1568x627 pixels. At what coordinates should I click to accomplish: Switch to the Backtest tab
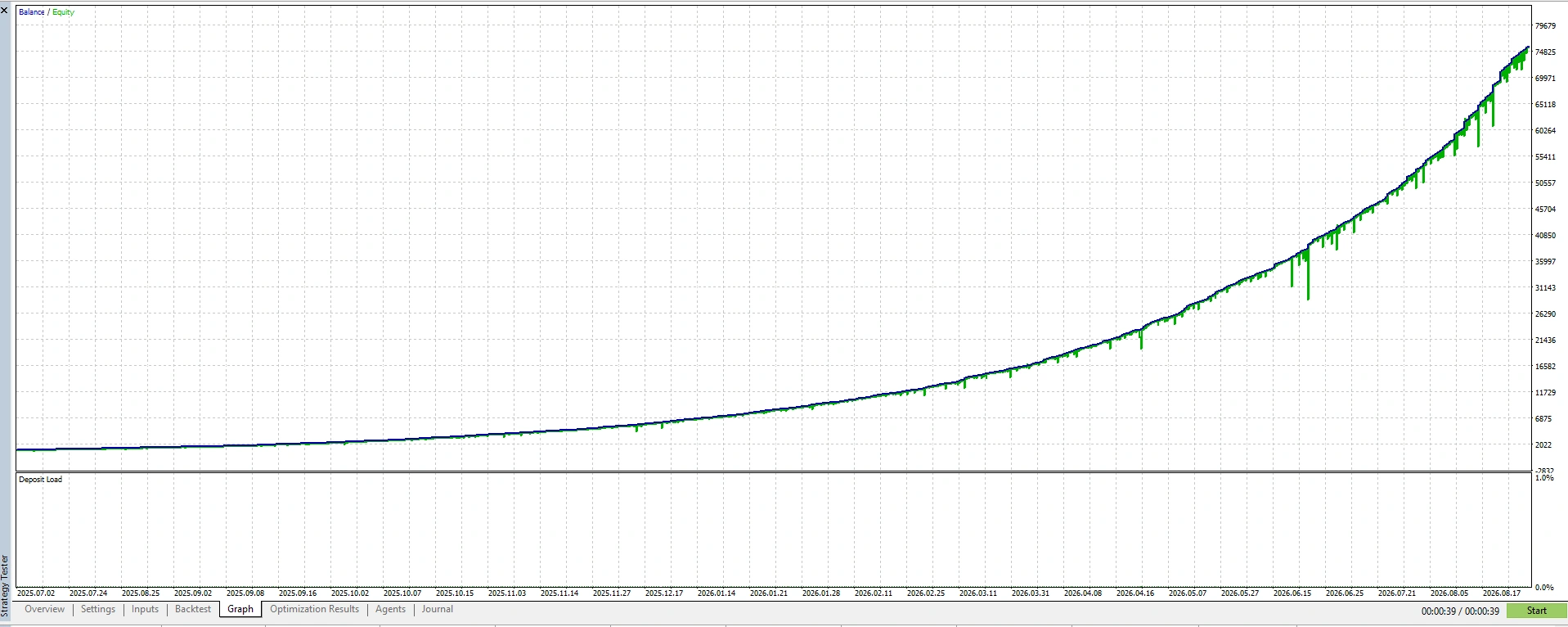coord(193,609)
